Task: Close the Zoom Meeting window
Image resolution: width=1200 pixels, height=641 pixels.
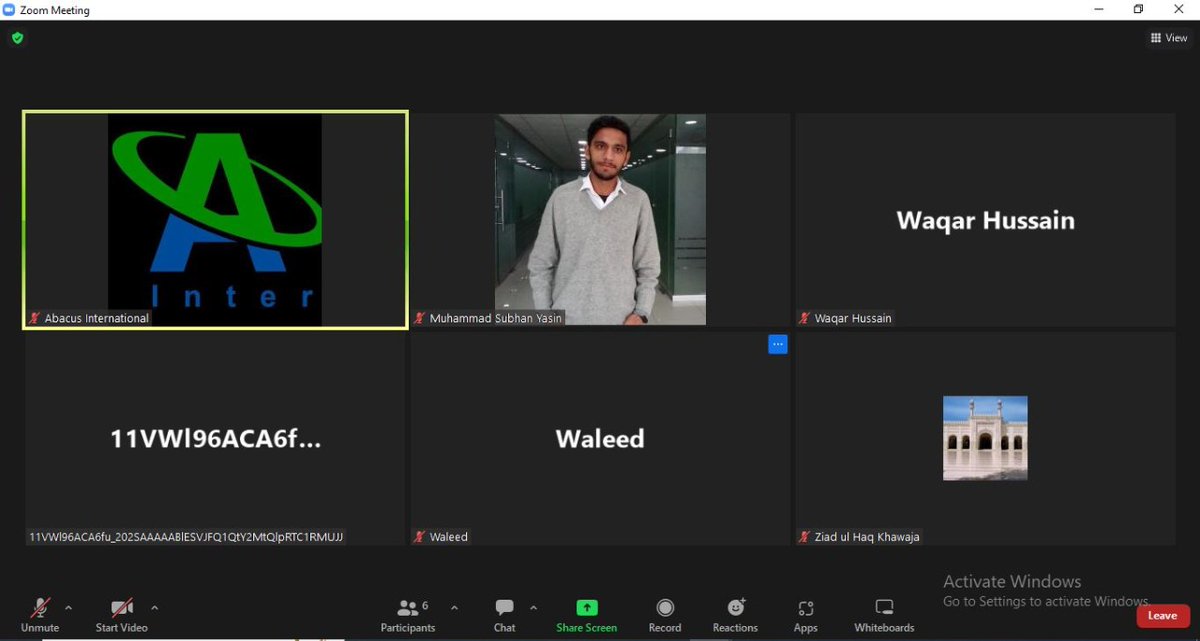Action: pyautogui.click(x=1179, y=9)
